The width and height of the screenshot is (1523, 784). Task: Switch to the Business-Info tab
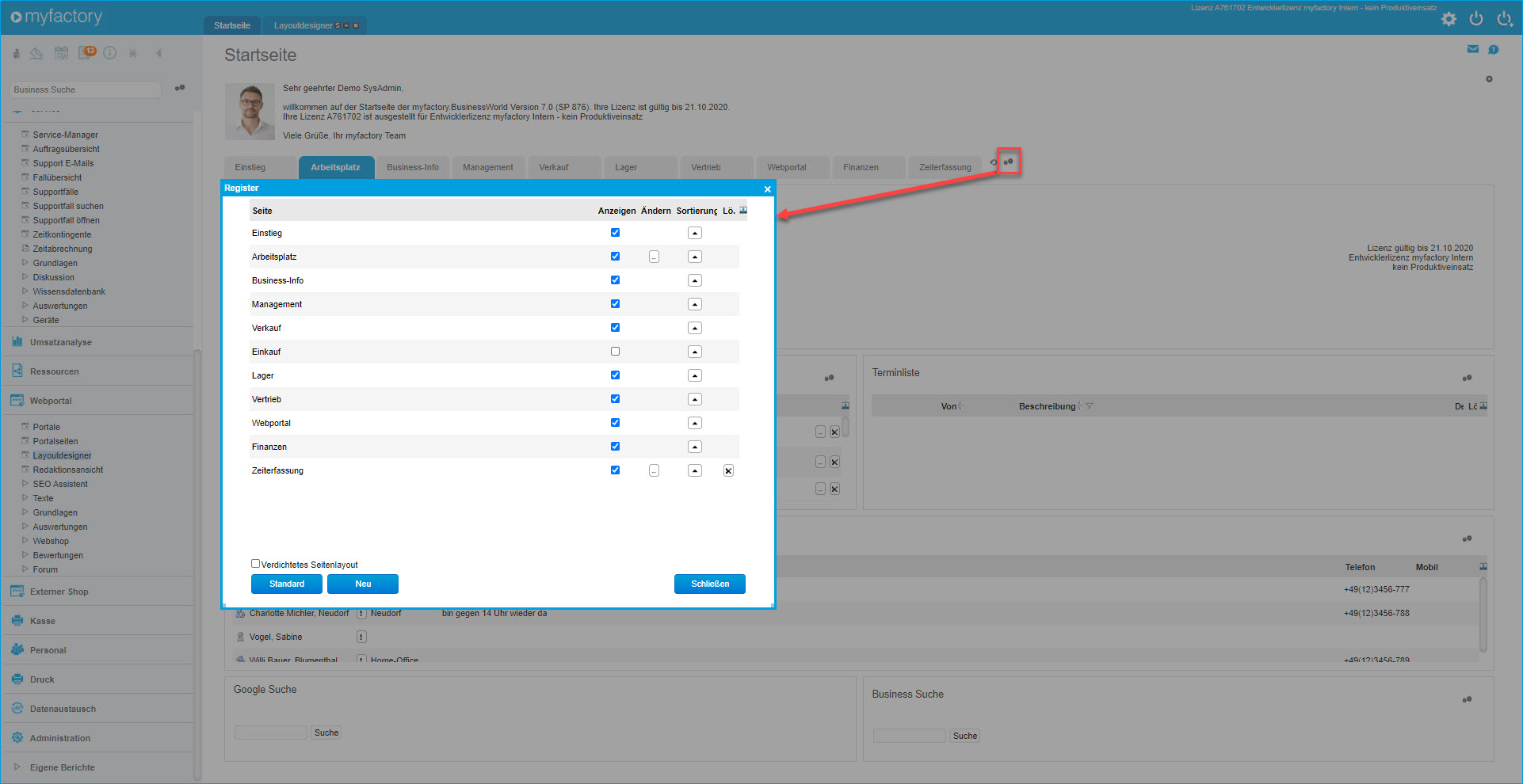[413, 167]
